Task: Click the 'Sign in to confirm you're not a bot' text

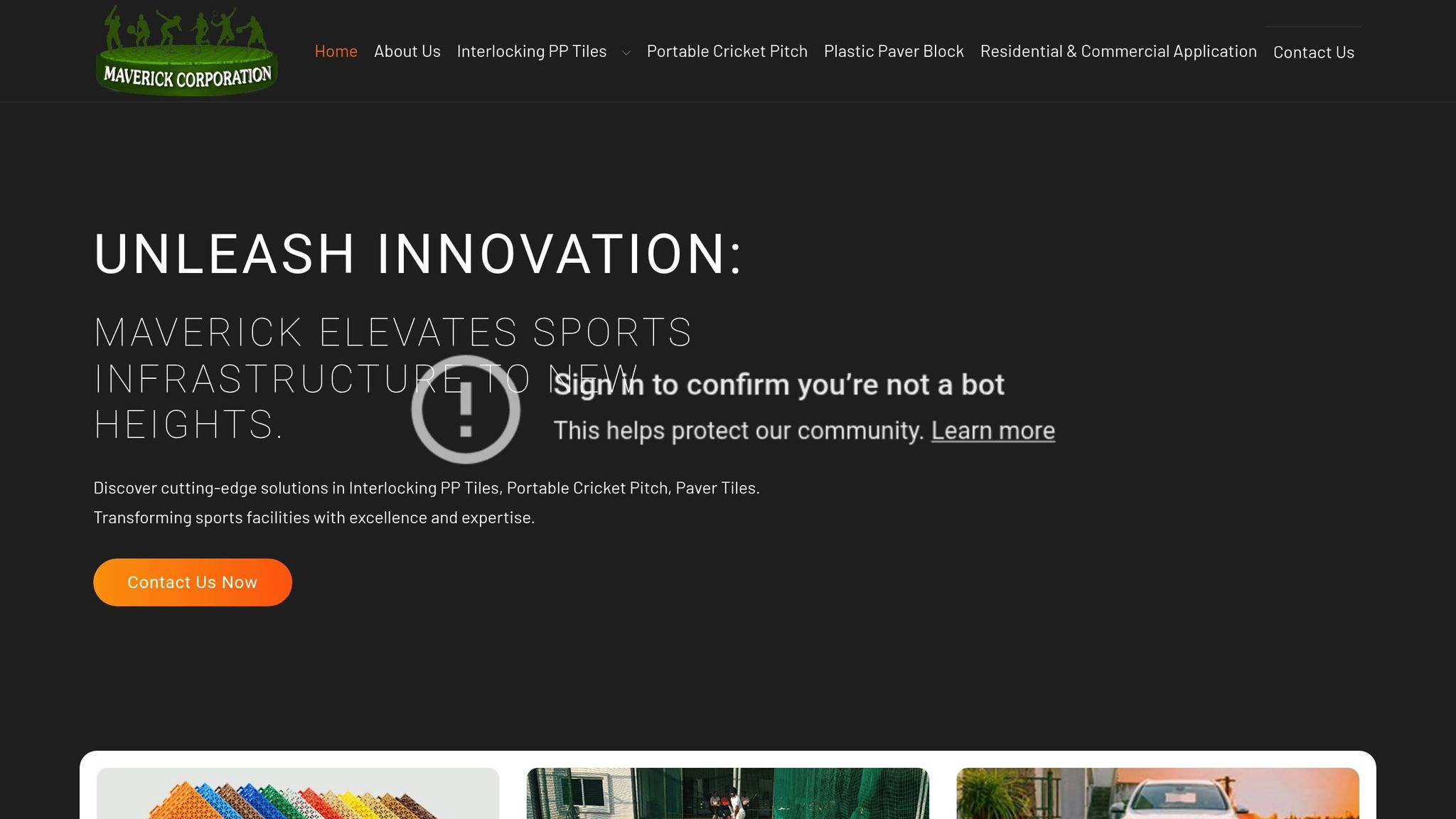Action: 778,385
